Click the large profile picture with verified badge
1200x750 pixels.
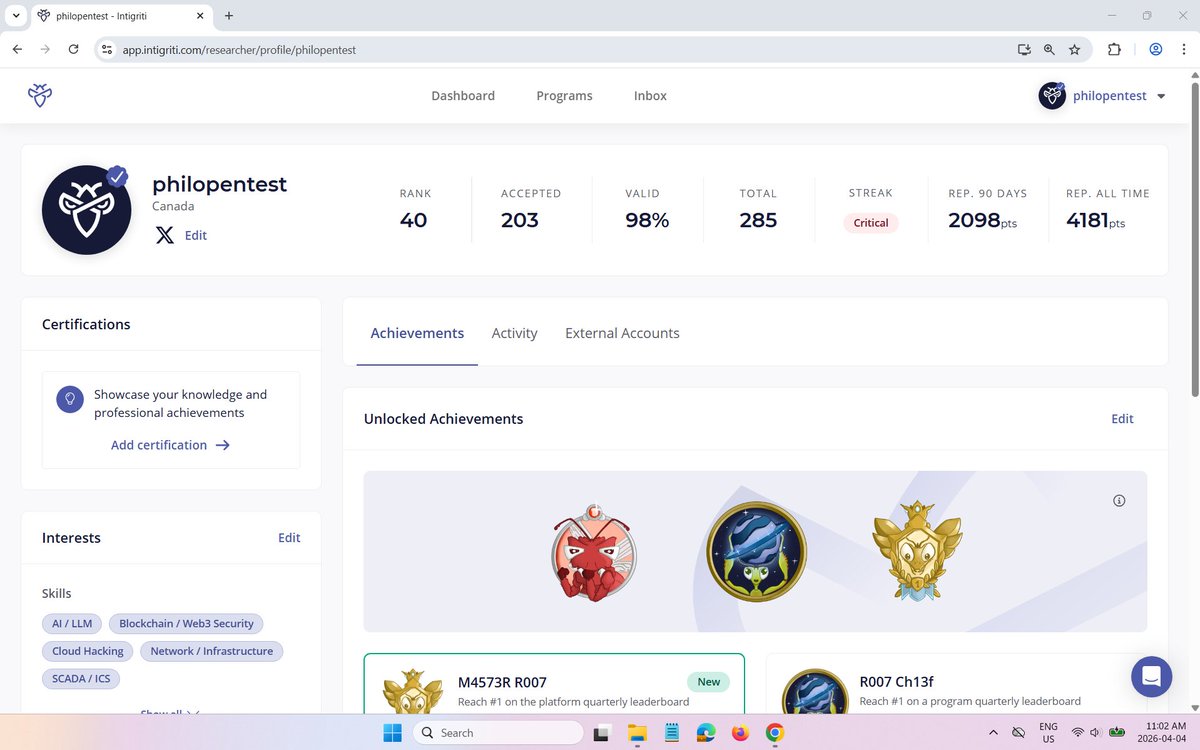(x=87, y=209)
